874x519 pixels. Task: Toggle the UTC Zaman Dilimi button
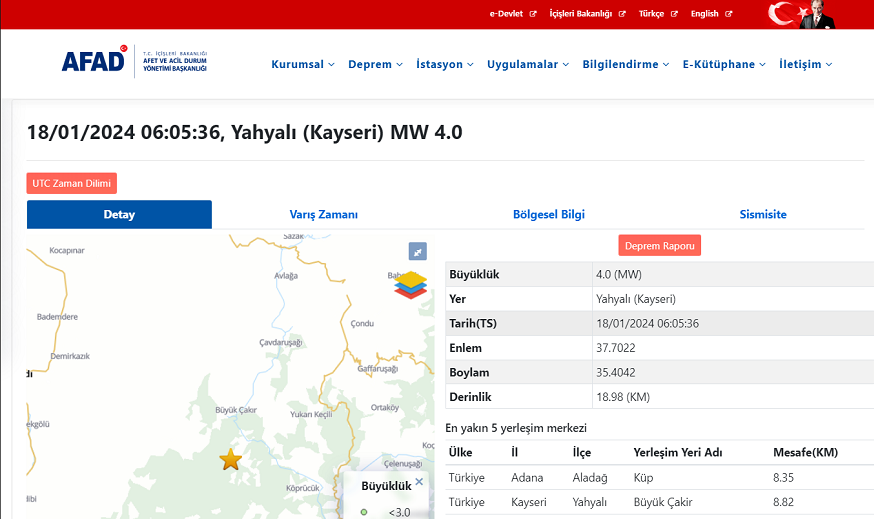pos(72,183)
